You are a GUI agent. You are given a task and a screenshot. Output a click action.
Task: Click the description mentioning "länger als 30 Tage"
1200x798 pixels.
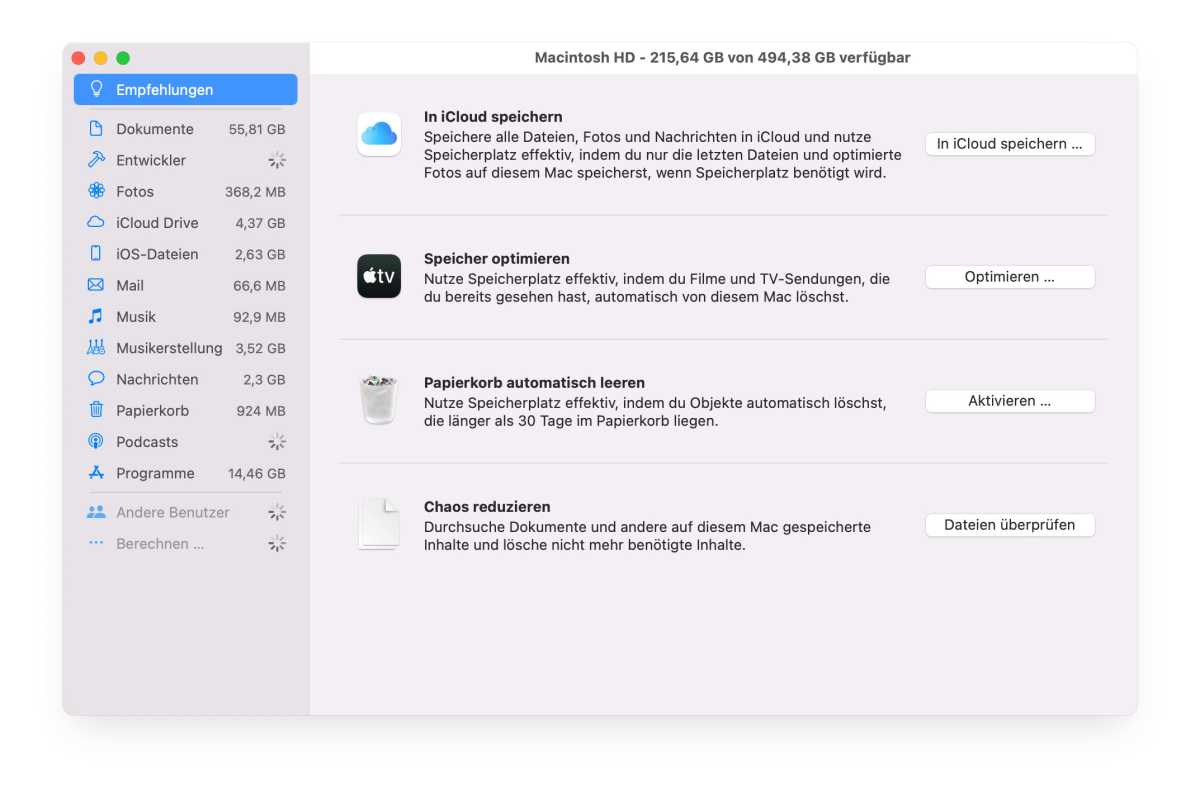click(655, 412)
